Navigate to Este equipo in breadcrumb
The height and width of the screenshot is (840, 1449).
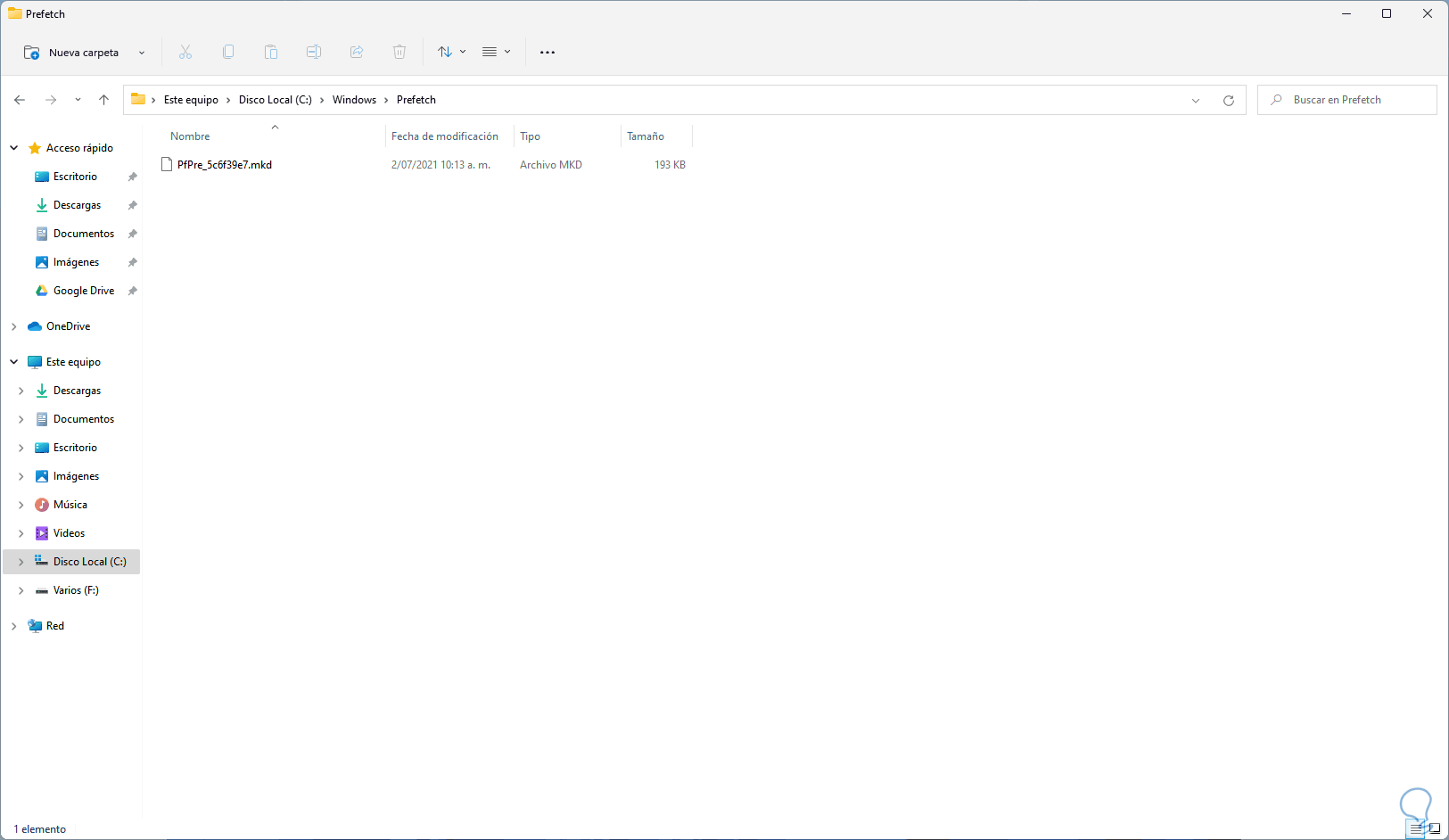[x=191, y=100]
